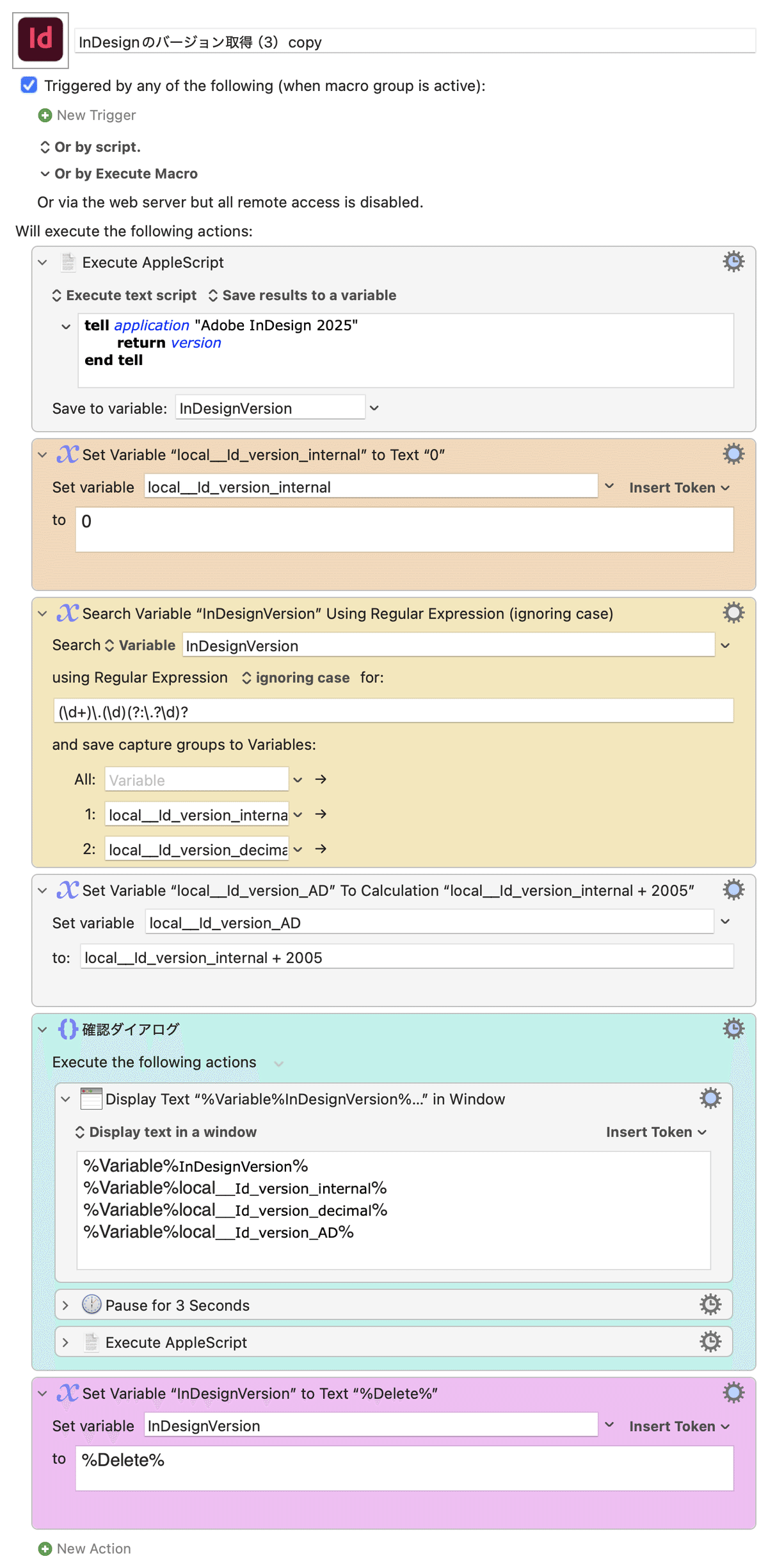The image size is (768, 1568).
Task: Open the Or by script popup
Action: (90, 147)
